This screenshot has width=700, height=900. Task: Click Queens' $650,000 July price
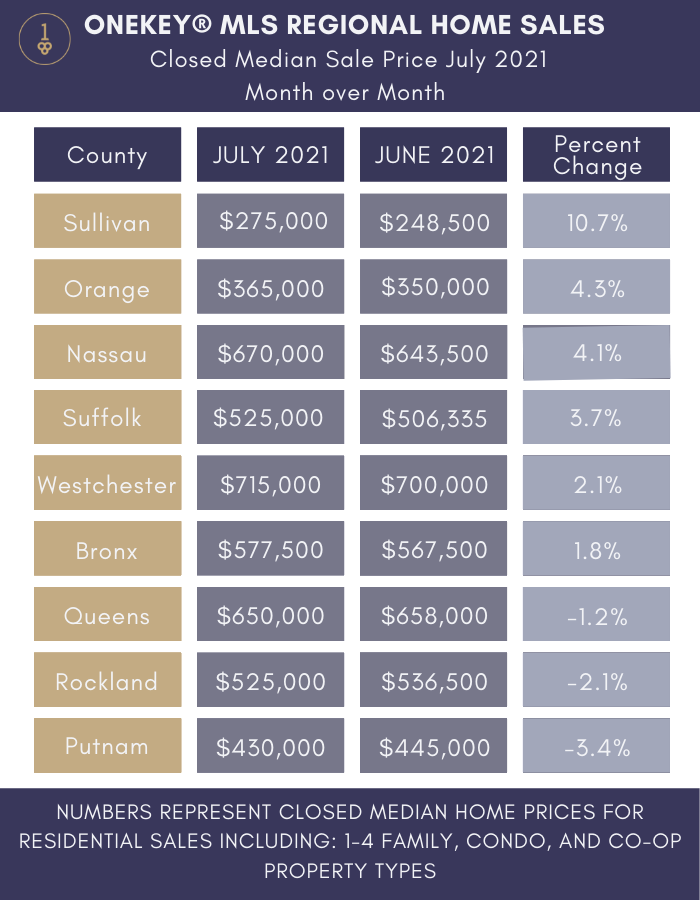pos(271,616)
